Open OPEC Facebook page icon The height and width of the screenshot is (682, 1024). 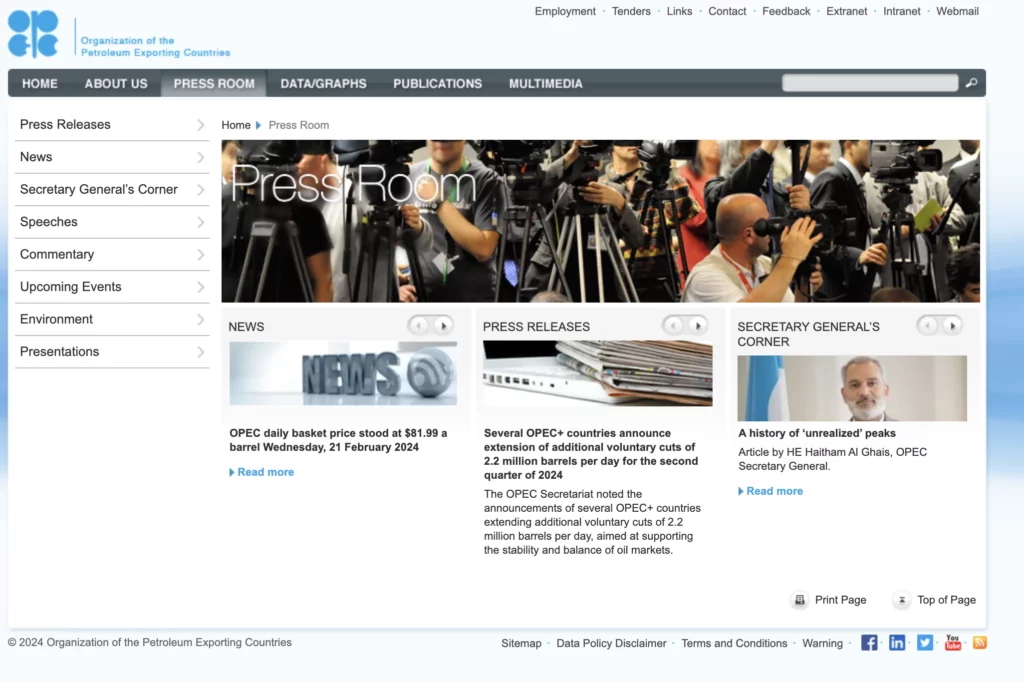869,643
